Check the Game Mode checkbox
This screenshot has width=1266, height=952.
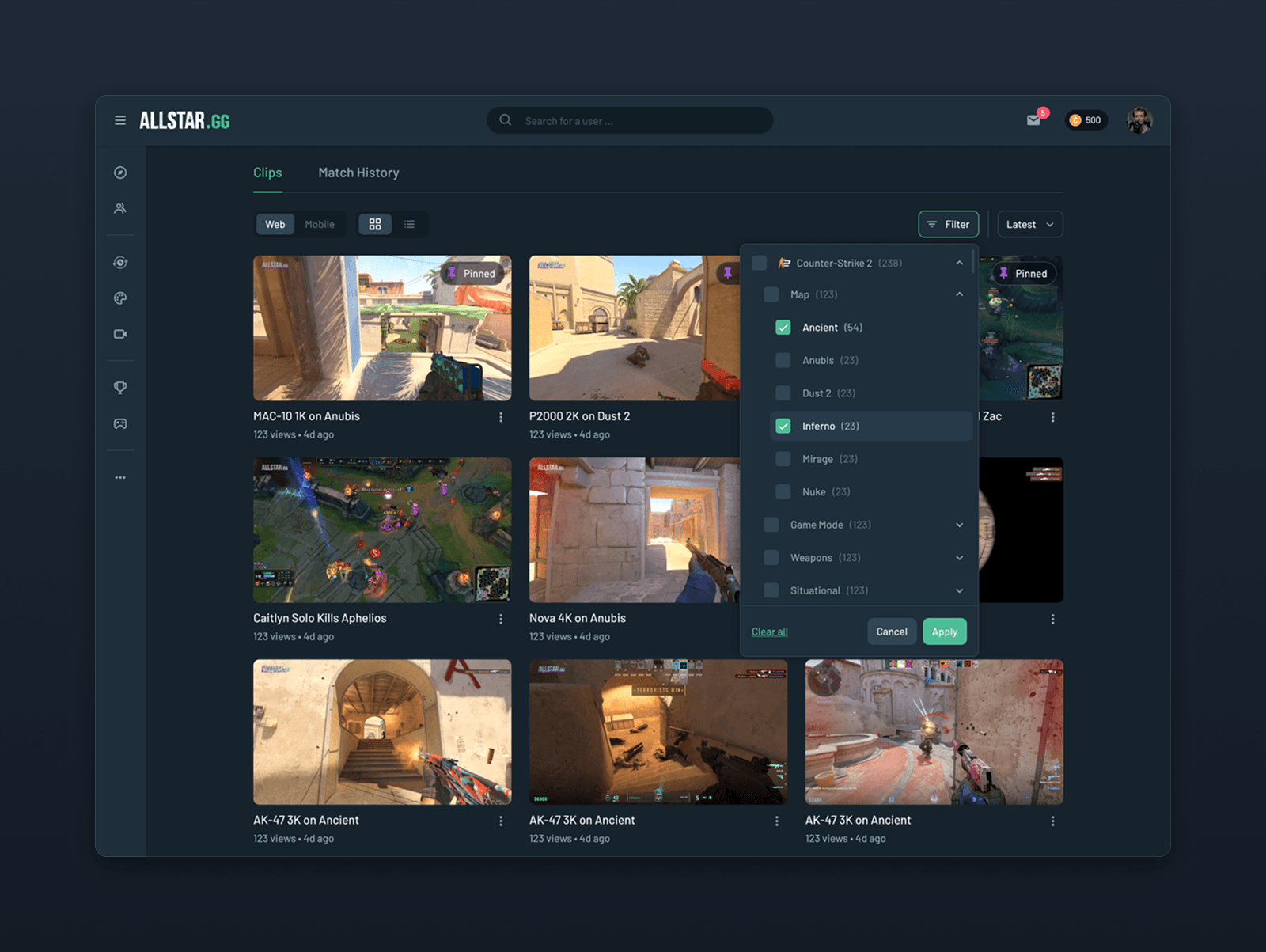771,525
